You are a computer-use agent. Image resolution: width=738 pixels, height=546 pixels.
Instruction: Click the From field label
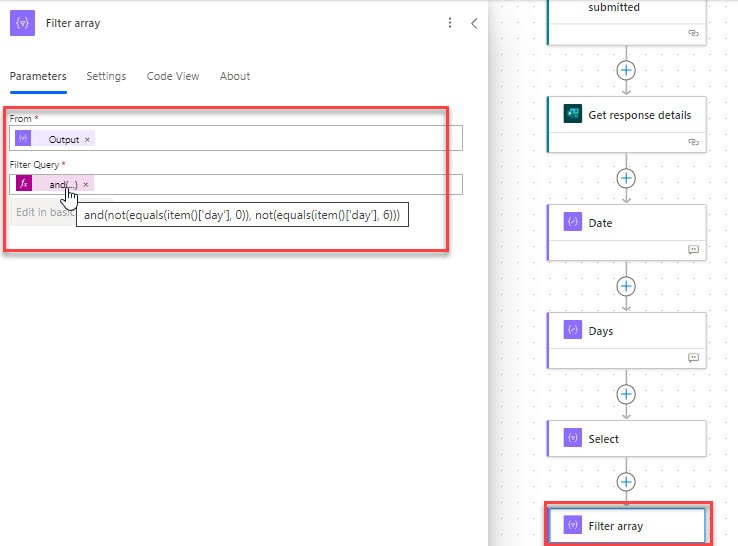(21, 119)
